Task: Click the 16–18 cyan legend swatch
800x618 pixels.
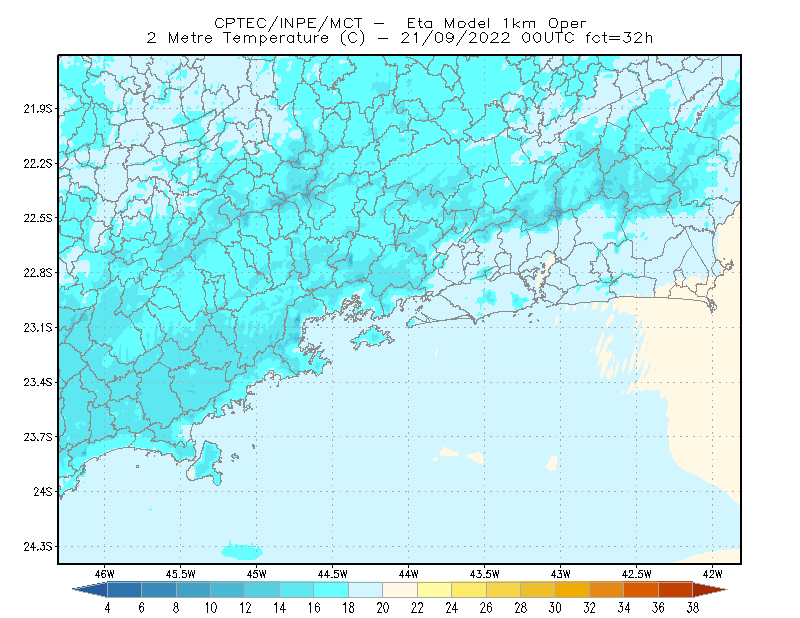Action: click(x=331, y=589)
